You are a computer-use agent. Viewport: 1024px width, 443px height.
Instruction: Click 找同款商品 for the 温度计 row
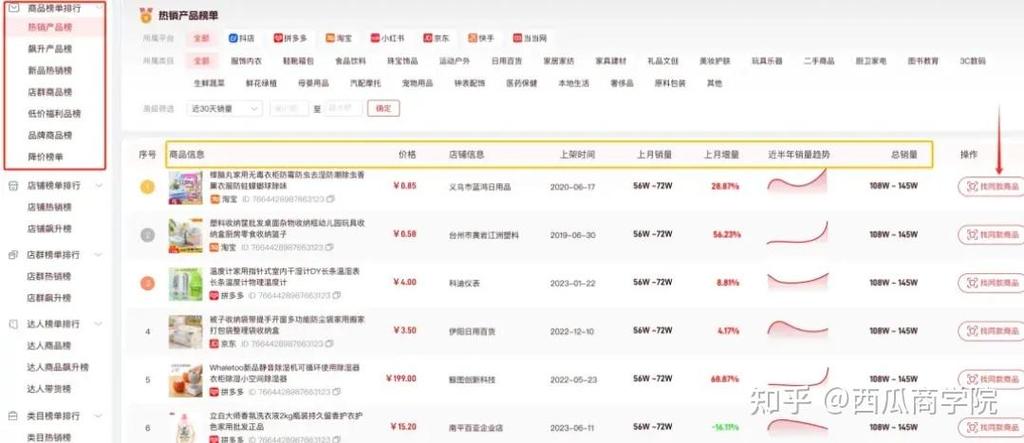[991, 283]
